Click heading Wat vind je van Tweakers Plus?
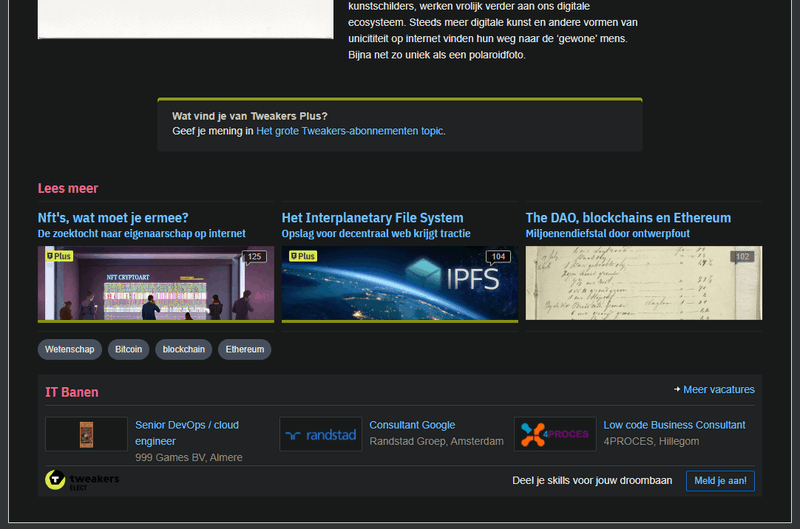 (249, 116)
